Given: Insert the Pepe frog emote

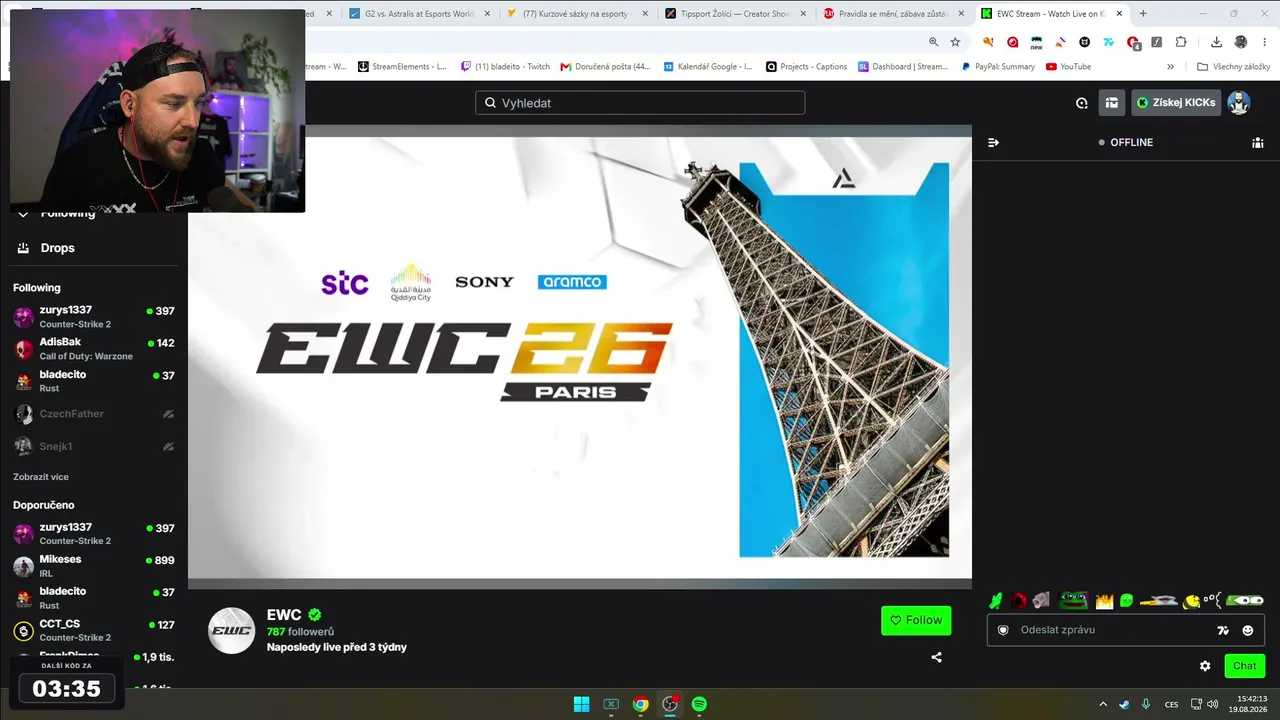Looking at the screenshot, I should click(1073, 600).
